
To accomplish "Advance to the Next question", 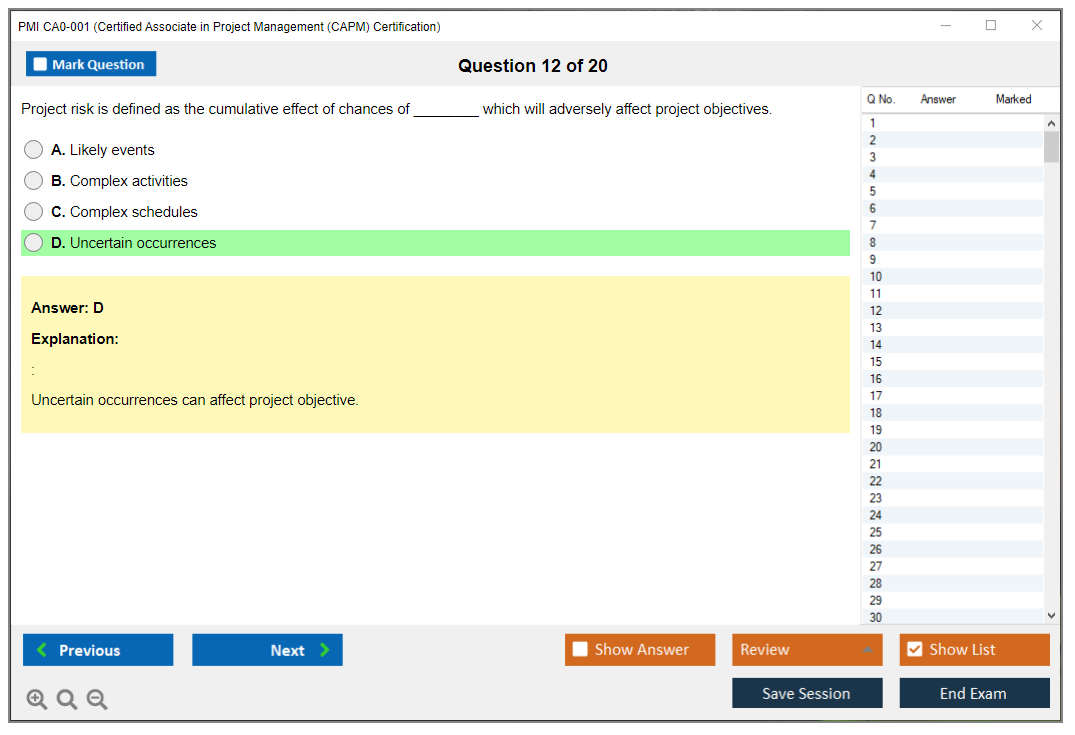I will (x=267, y=650).
